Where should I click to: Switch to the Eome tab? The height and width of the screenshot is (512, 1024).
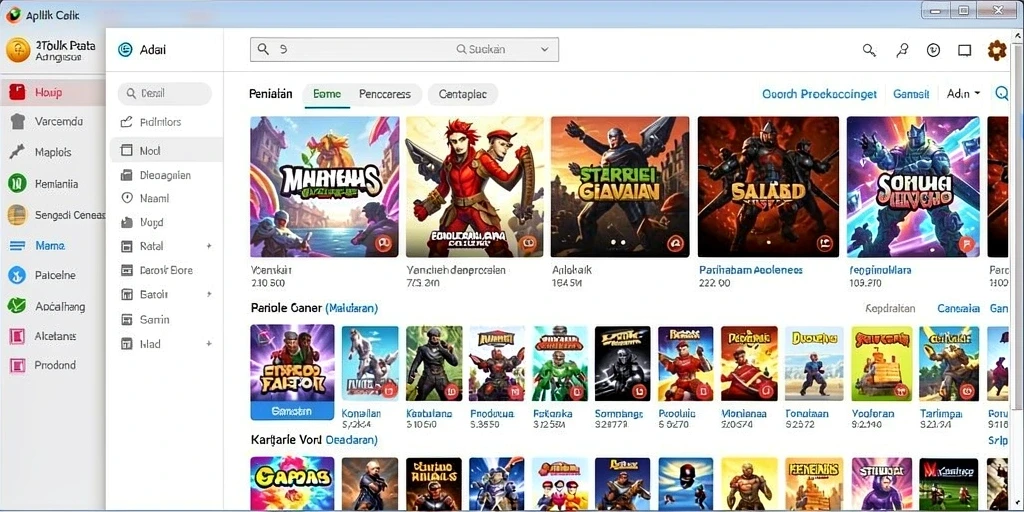[x=327, y=94]
